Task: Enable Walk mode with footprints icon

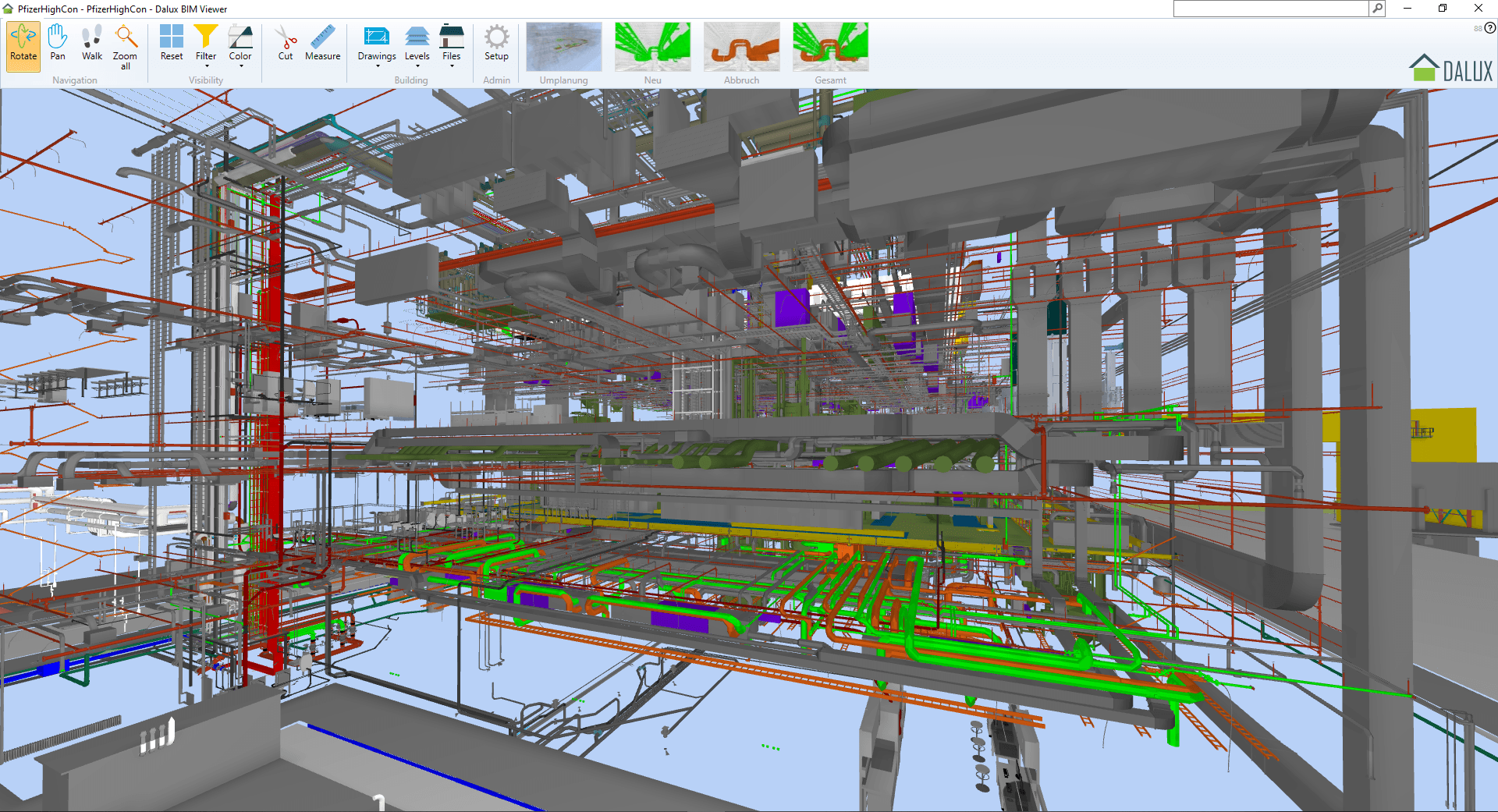Action: point(92,45)
